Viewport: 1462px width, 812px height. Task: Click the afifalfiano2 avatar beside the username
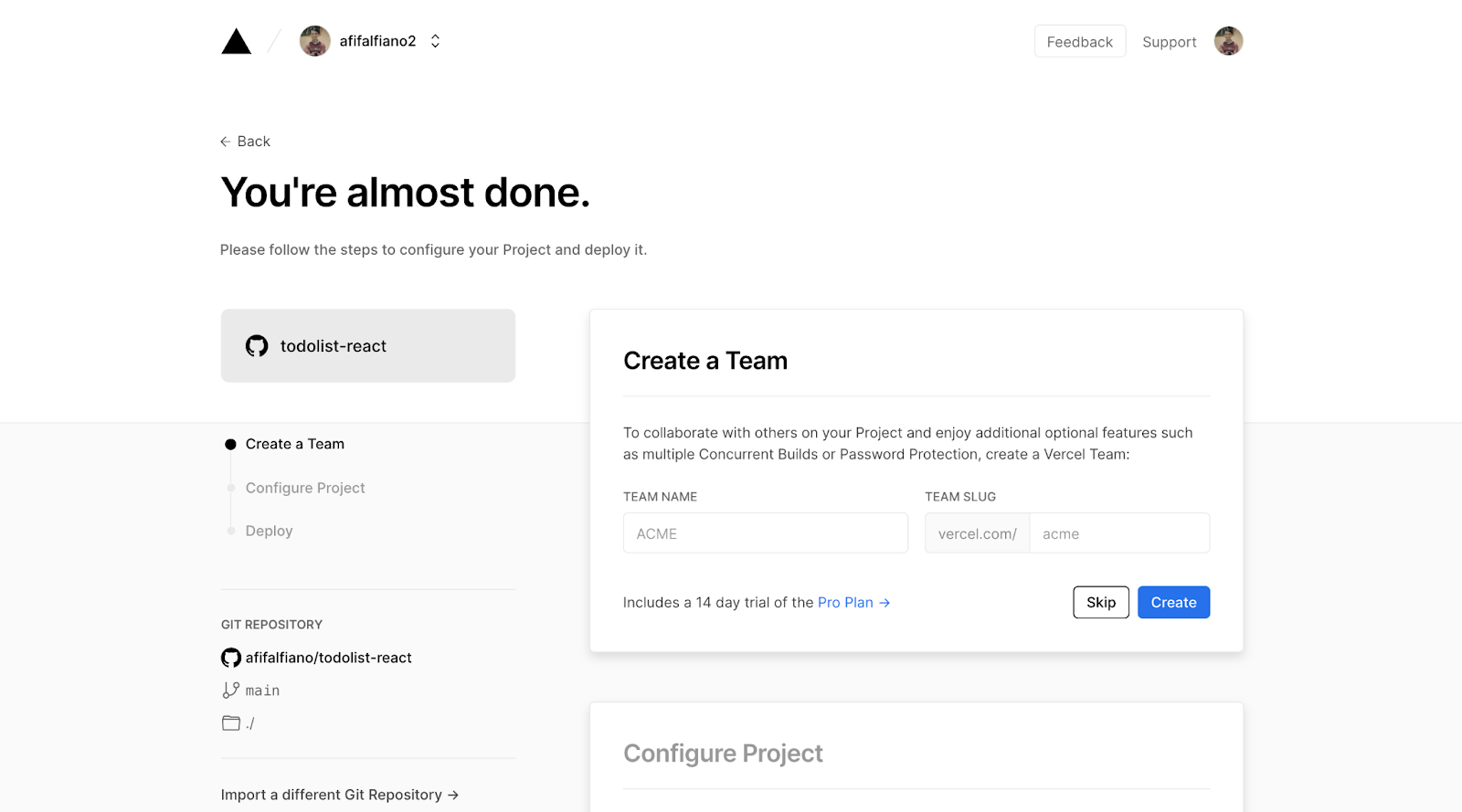pyautogui.click(x=315, y=41)
